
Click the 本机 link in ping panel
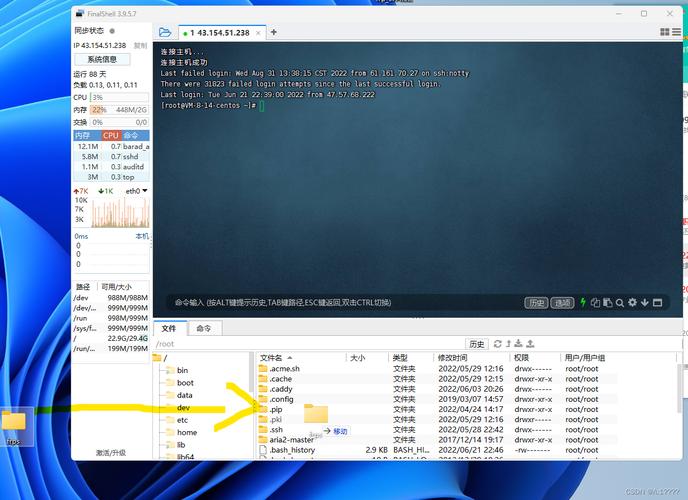pos(142,236)
